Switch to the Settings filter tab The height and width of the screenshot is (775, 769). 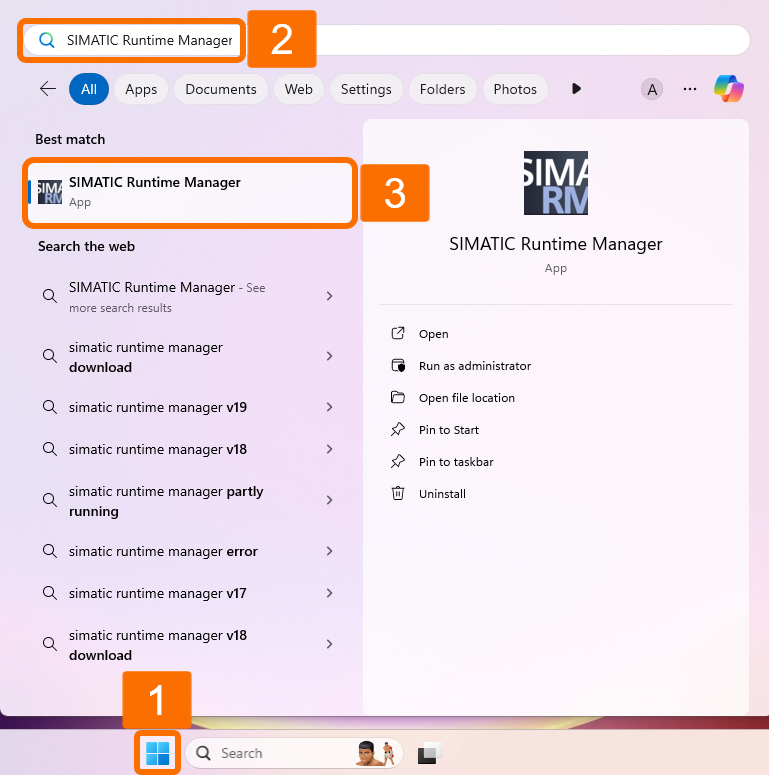coord(366,89)
